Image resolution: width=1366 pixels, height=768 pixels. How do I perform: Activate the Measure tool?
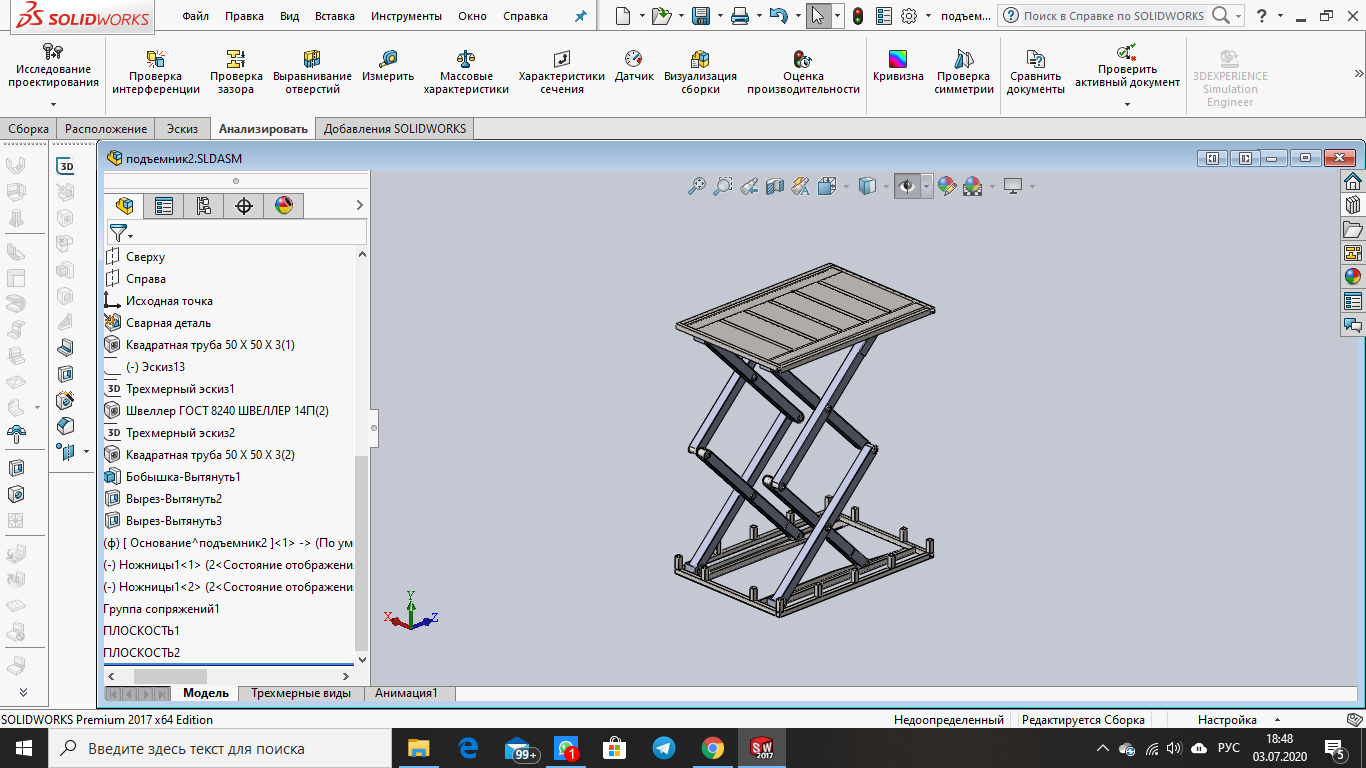[x=388, y=66]
